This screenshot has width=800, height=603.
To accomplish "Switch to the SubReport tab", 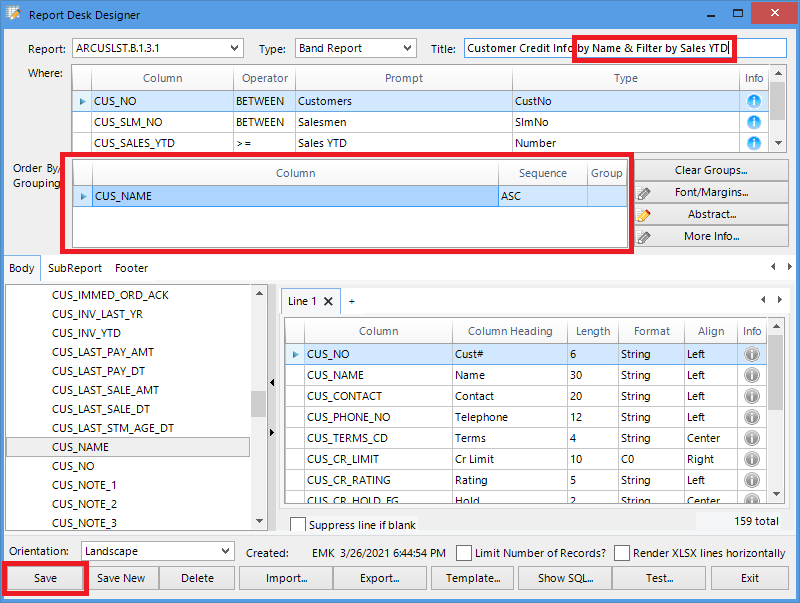I will click(x=74, y=268).
